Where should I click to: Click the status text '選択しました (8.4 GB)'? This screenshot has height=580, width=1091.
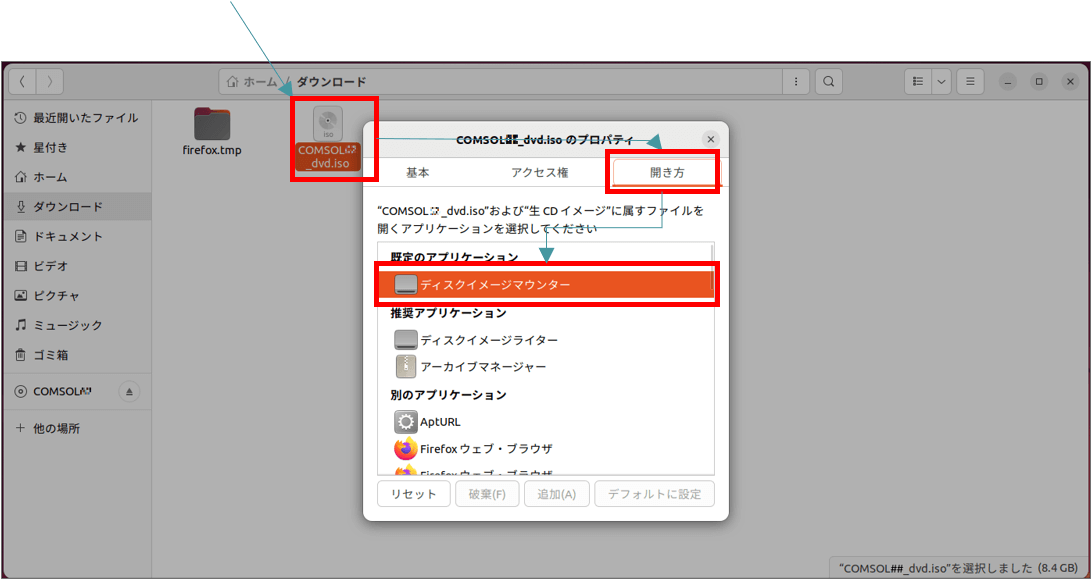pos(1021,567)
